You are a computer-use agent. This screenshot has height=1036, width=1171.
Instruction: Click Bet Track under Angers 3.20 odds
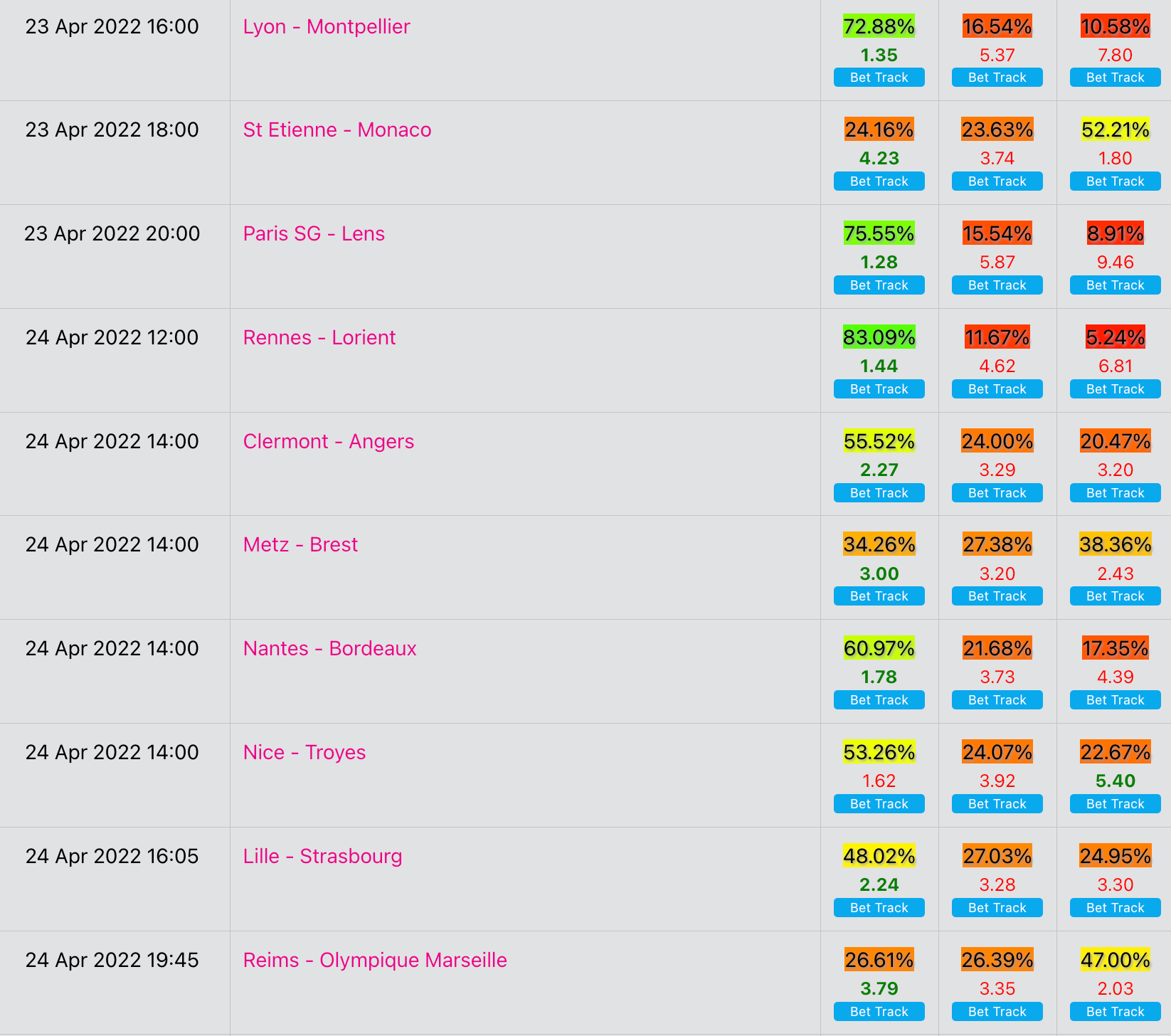[1116, 493]
